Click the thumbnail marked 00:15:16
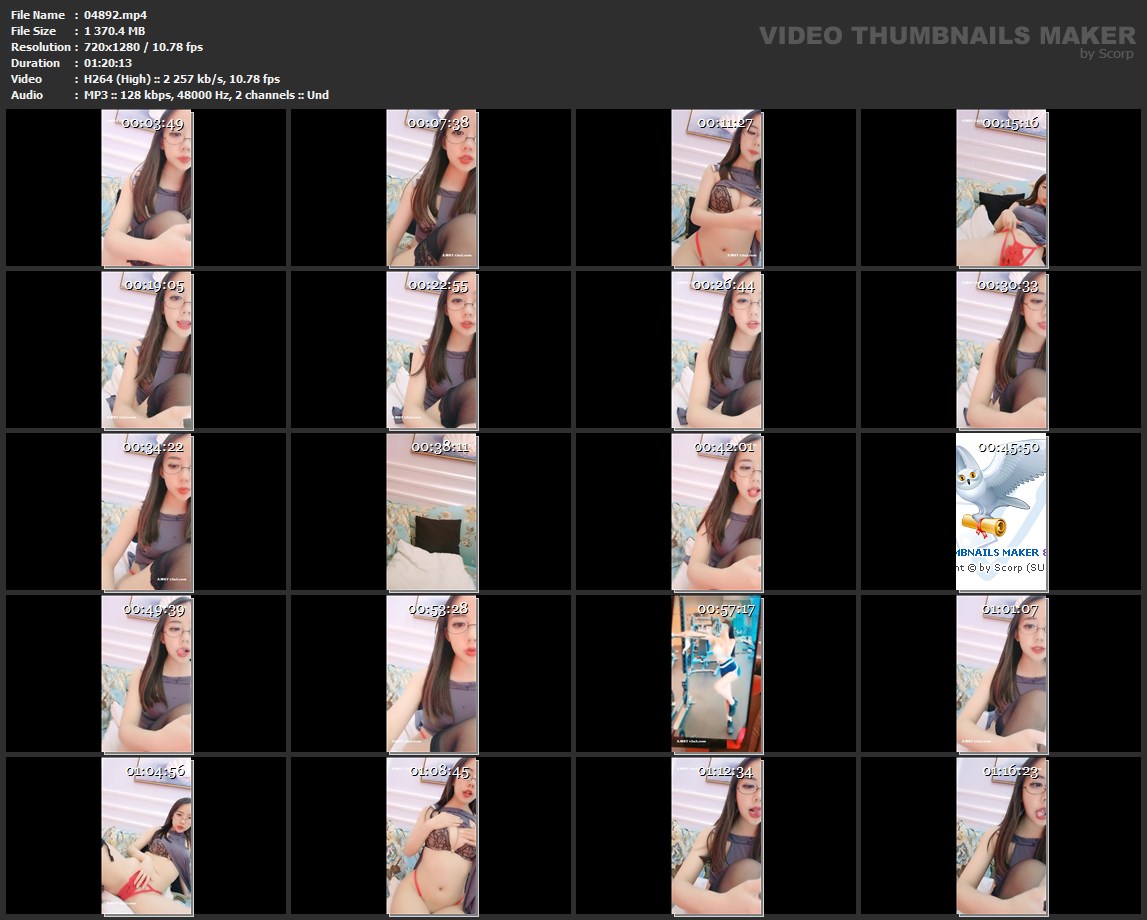 click(x=1001, y=189)
